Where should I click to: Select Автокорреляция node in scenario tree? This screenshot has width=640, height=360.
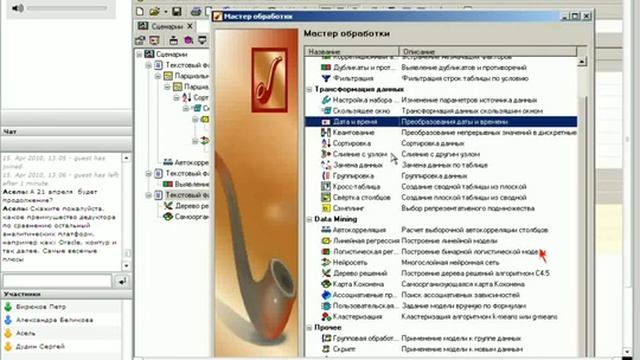click(186, 162)
